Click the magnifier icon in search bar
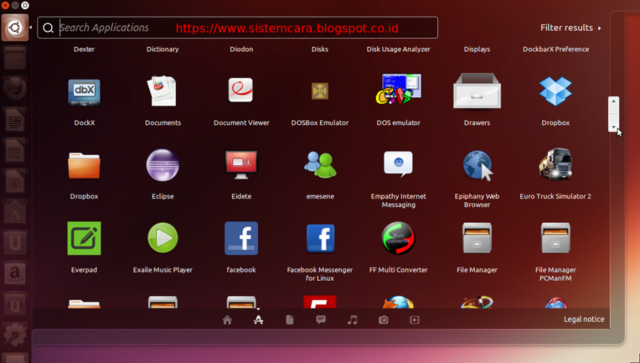This screenshot has width=640, height=363. pos(48,28)
